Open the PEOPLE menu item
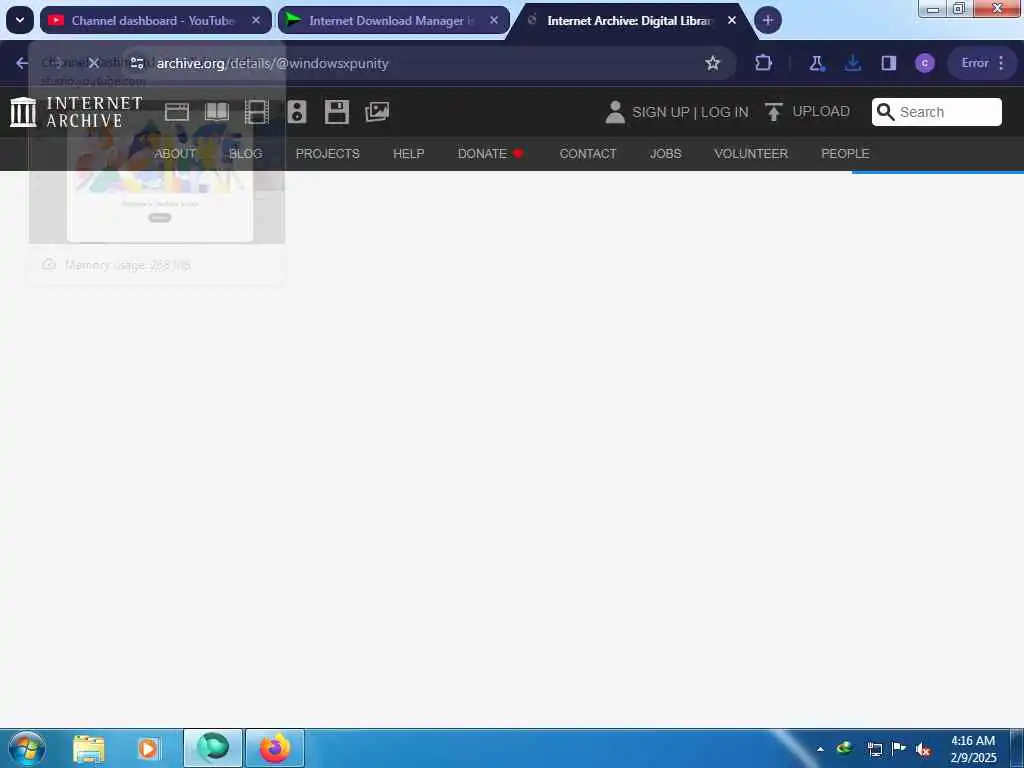This screenshot has width=1024, height=768. point(845,153)
